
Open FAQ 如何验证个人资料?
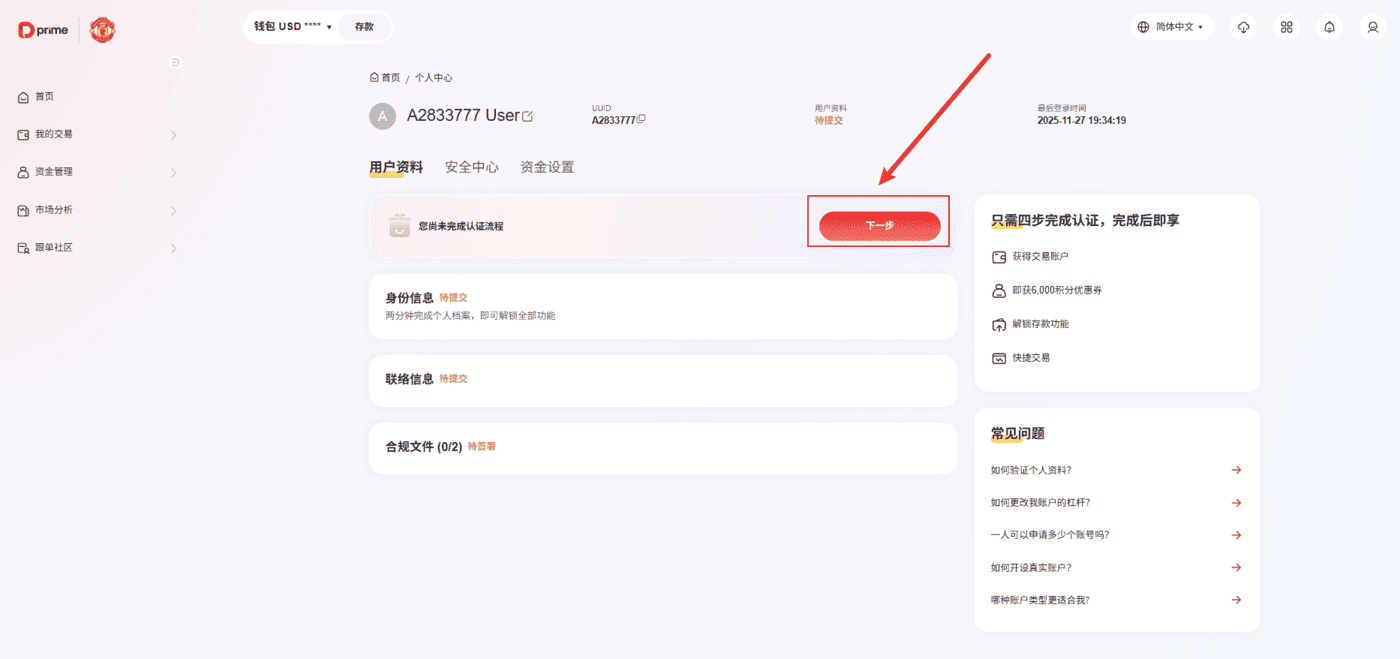tap(1115, 470)
